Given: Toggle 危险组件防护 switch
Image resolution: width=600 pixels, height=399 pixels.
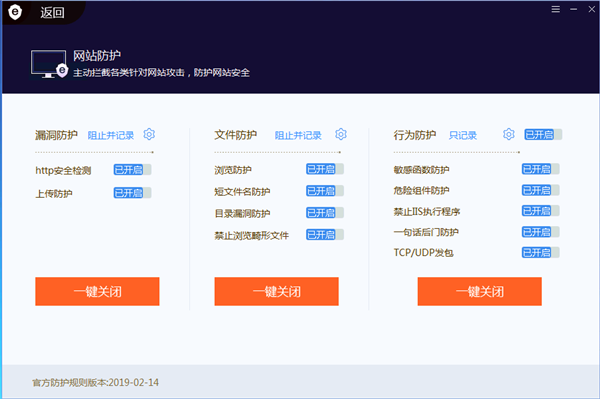Looking at the screenshot, I should tap(541, 190).
